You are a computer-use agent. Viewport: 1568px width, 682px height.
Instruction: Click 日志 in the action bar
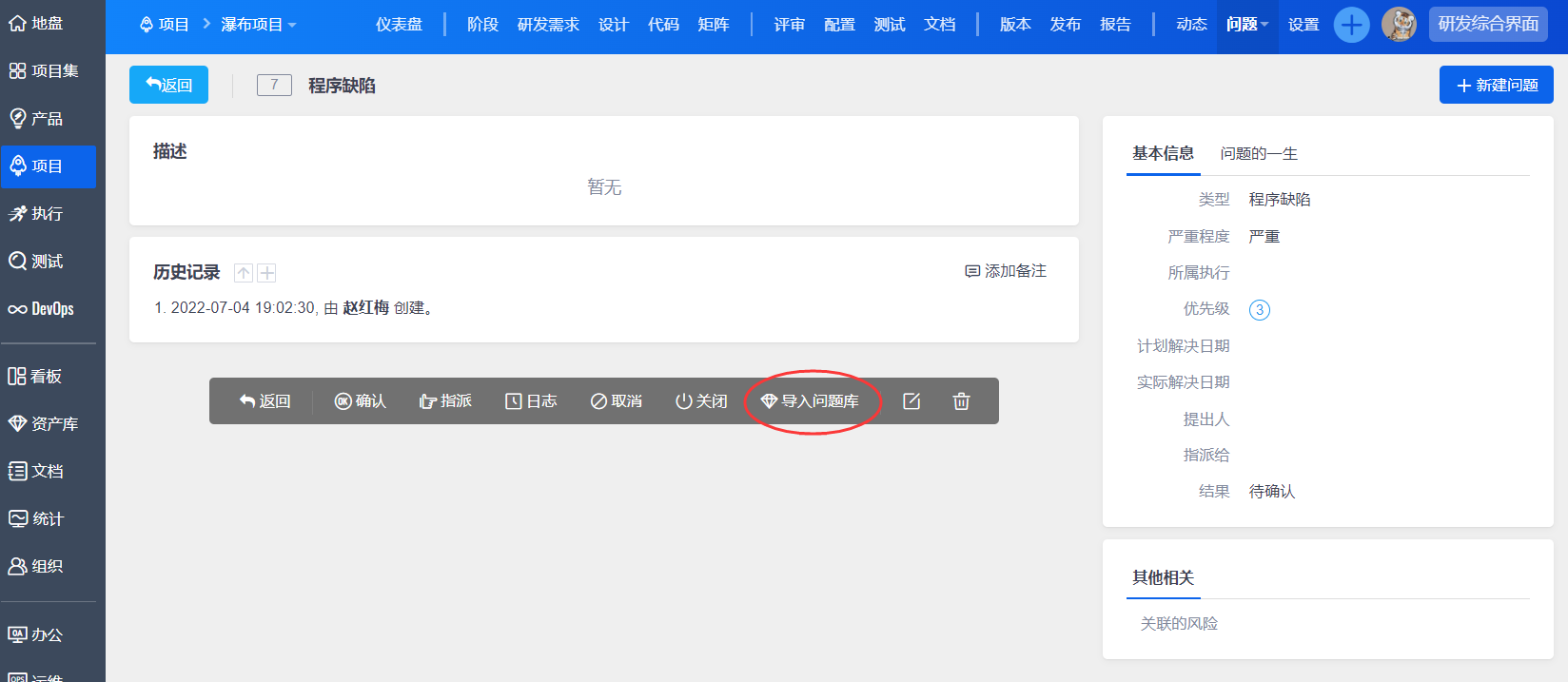531,401
